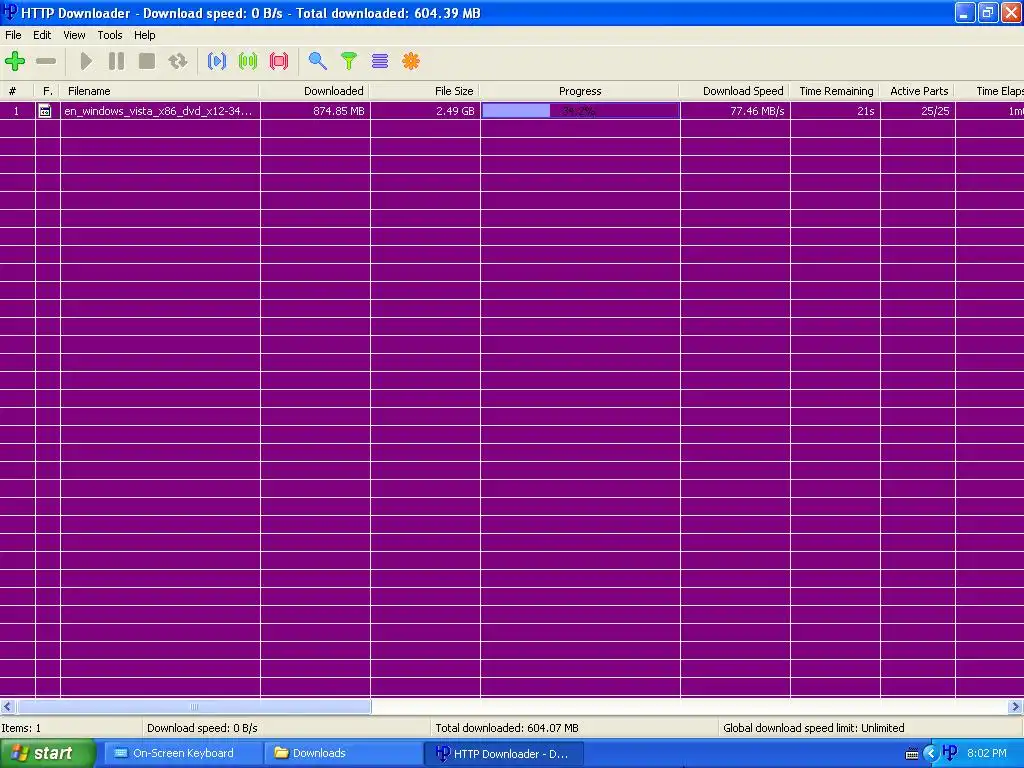Open the File menu
The width and height of the screenshot is (1024, 768).
click(x=13, y=35)
